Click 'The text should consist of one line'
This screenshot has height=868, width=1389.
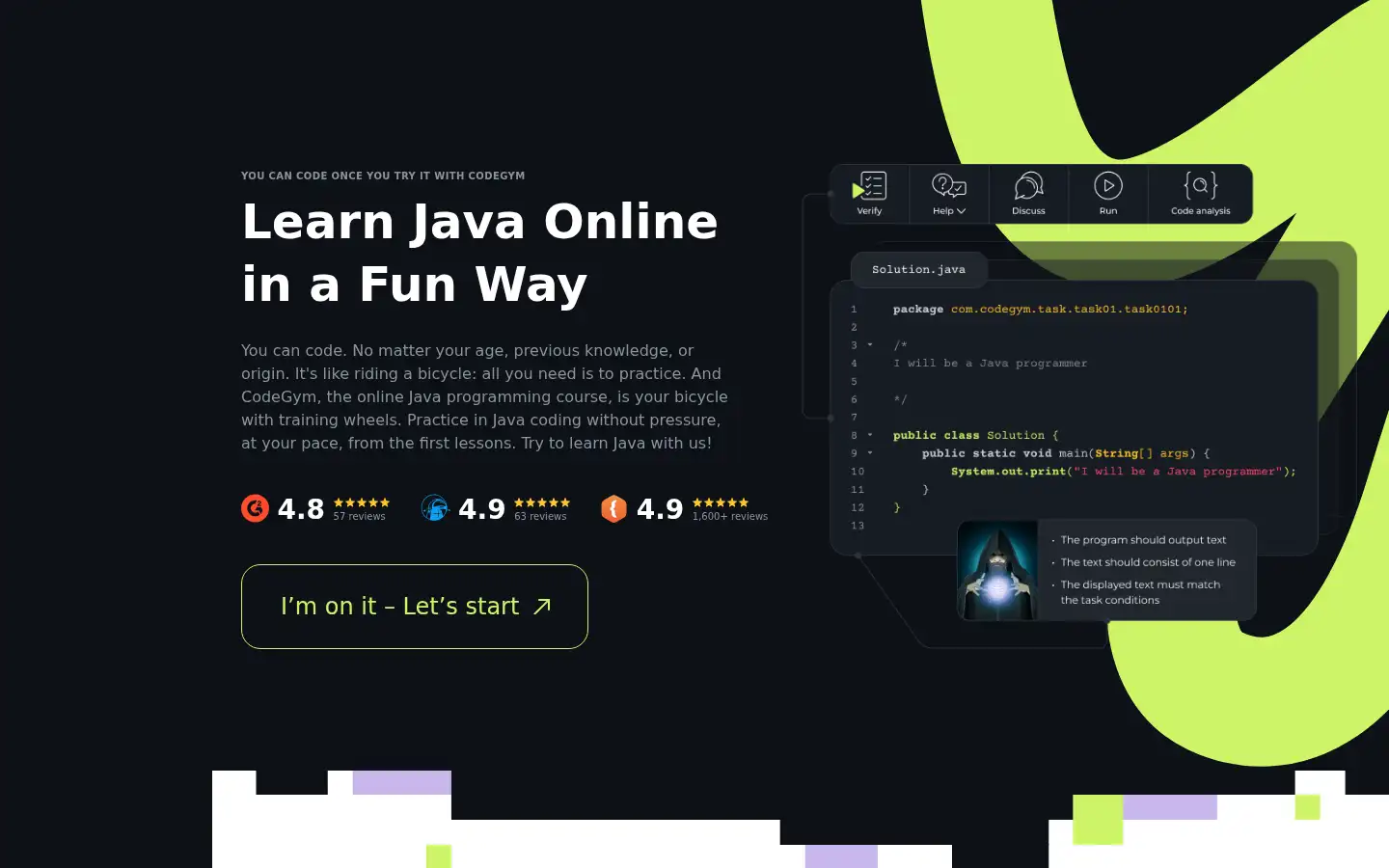coord(1148,562)
